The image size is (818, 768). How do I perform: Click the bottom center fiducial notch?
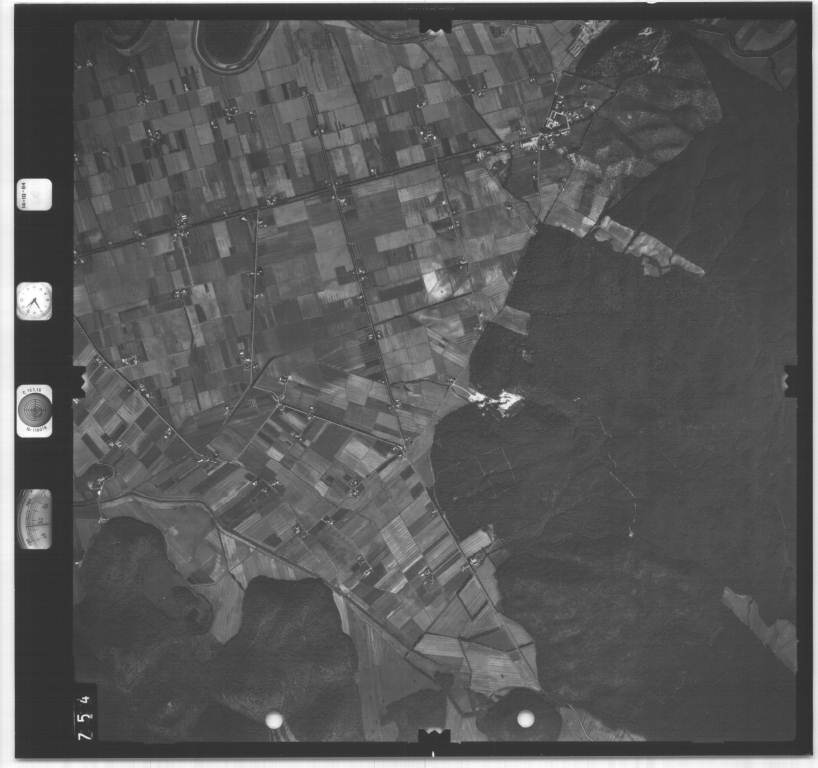[434, 738]
